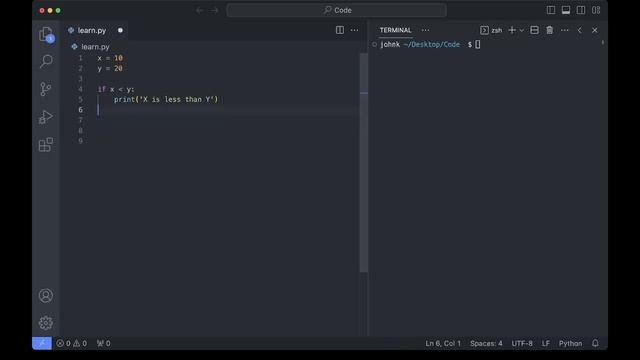
Task: Click the ports forwarded indicator showing 0
Action: coord(103,343)
